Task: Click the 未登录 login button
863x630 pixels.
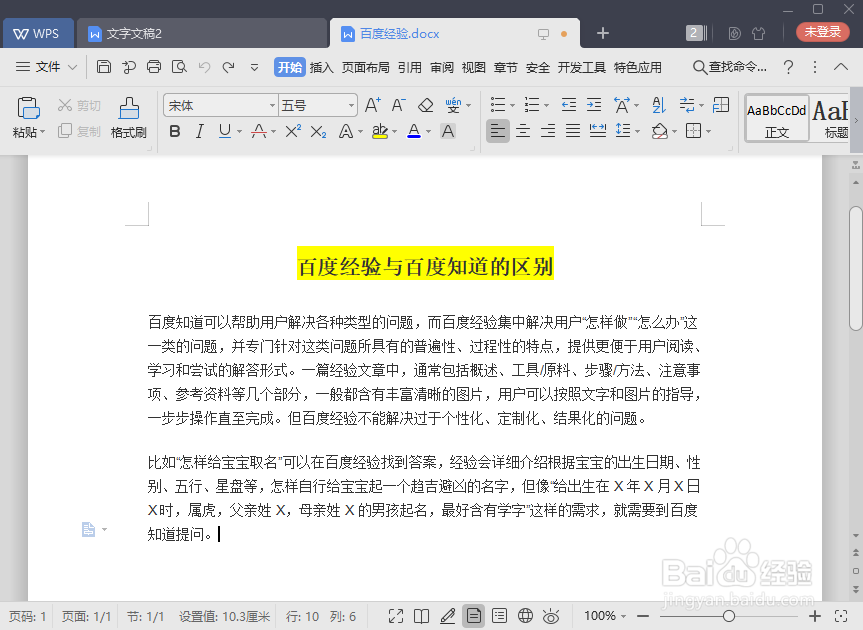Action: point(823,32)
